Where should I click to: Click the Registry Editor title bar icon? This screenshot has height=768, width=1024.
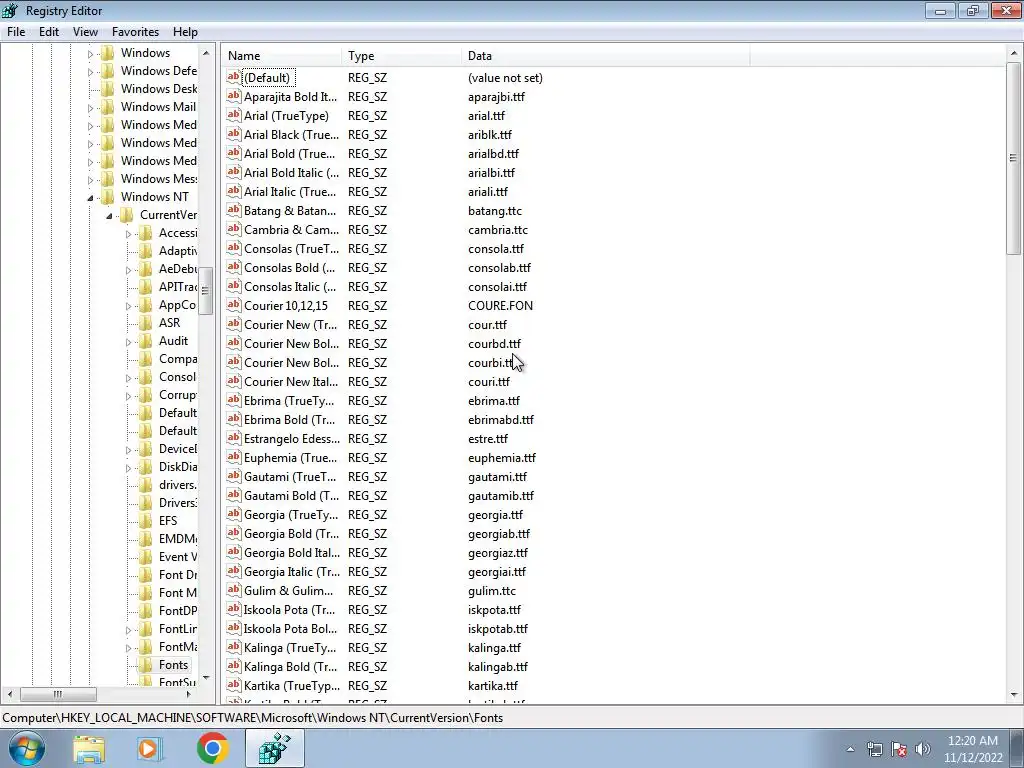tap(10, 10)
